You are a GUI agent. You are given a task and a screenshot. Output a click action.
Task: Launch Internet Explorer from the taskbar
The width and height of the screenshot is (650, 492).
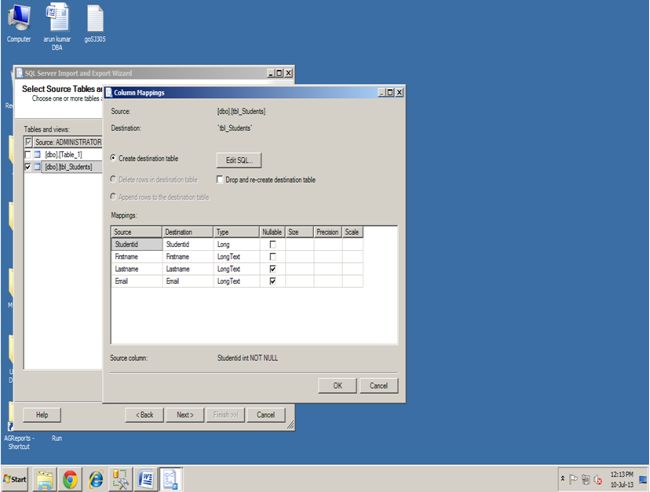tap(96, 480)
